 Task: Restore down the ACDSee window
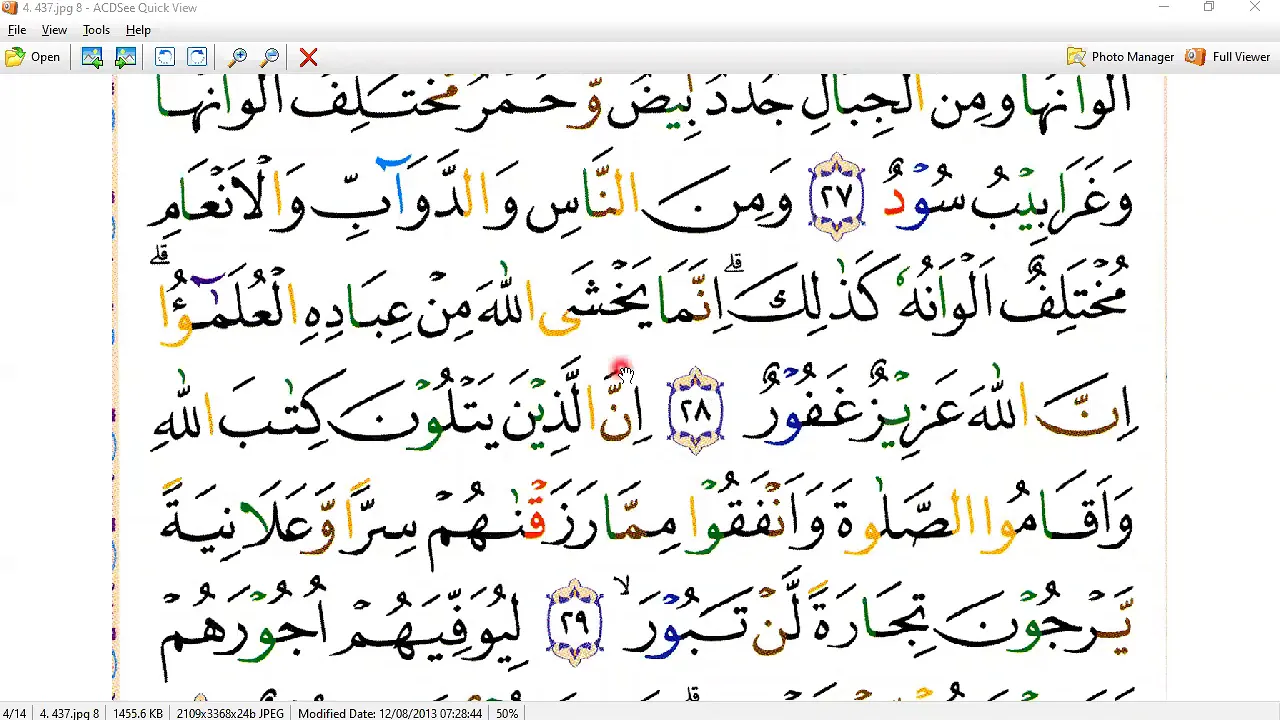click(1209, 8)
